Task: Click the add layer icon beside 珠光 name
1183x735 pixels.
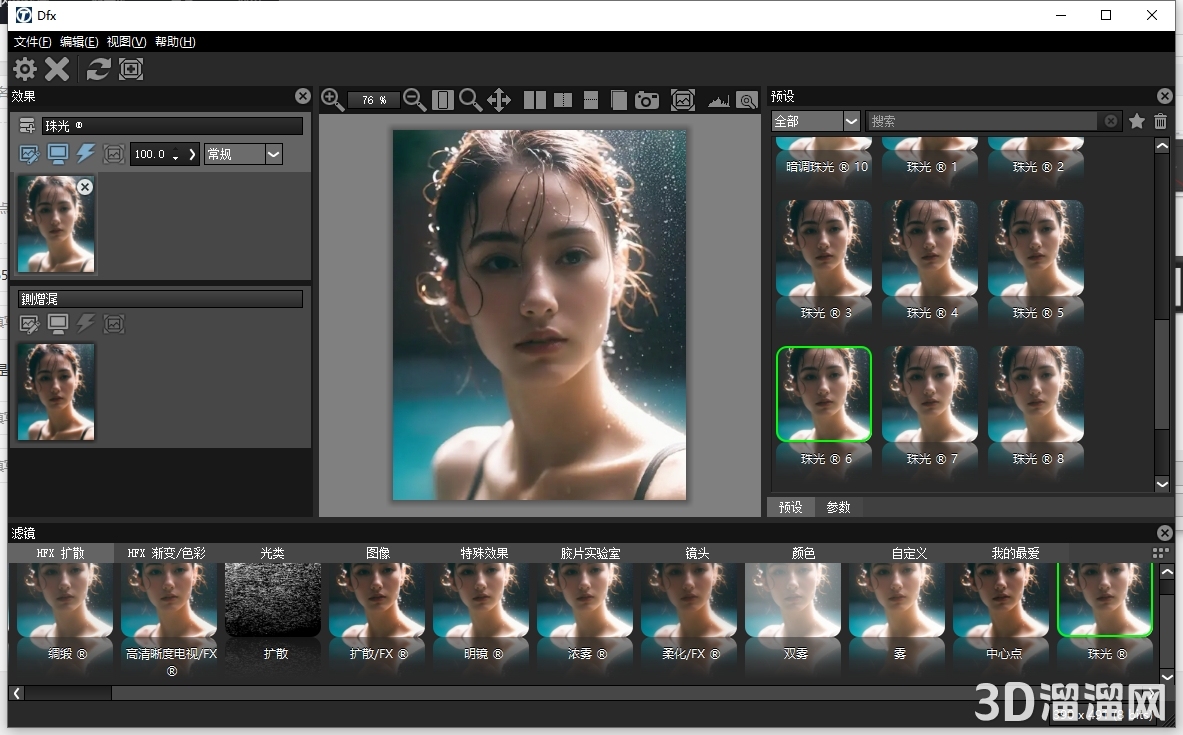Action: (27, 125)
